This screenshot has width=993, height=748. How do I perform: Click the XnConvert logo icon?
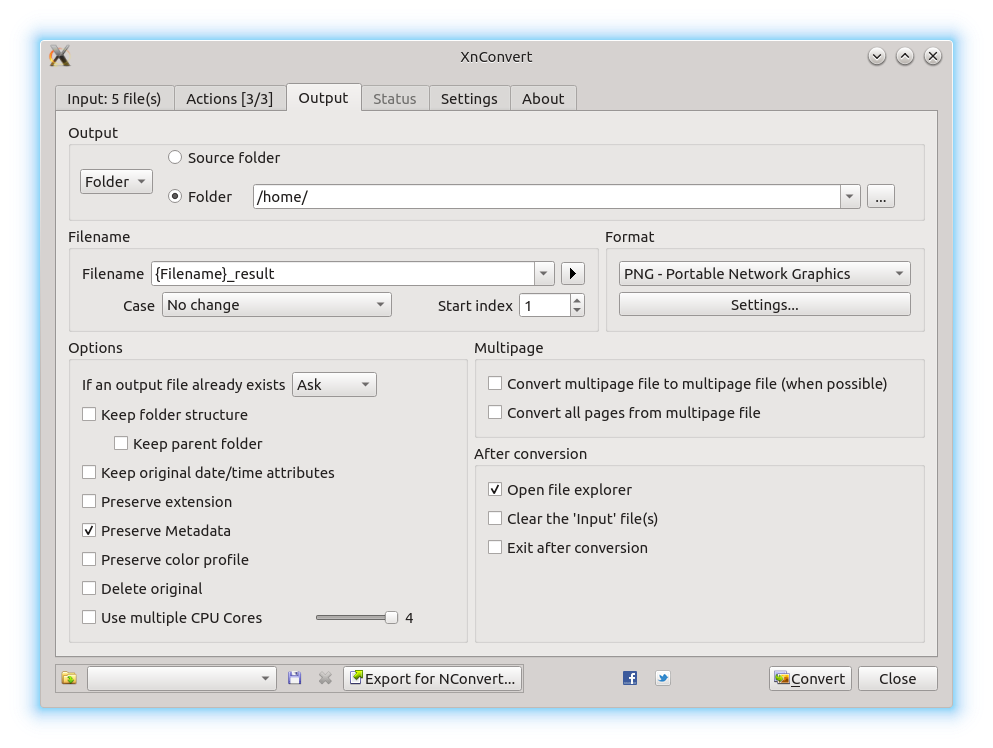(60, 56)
